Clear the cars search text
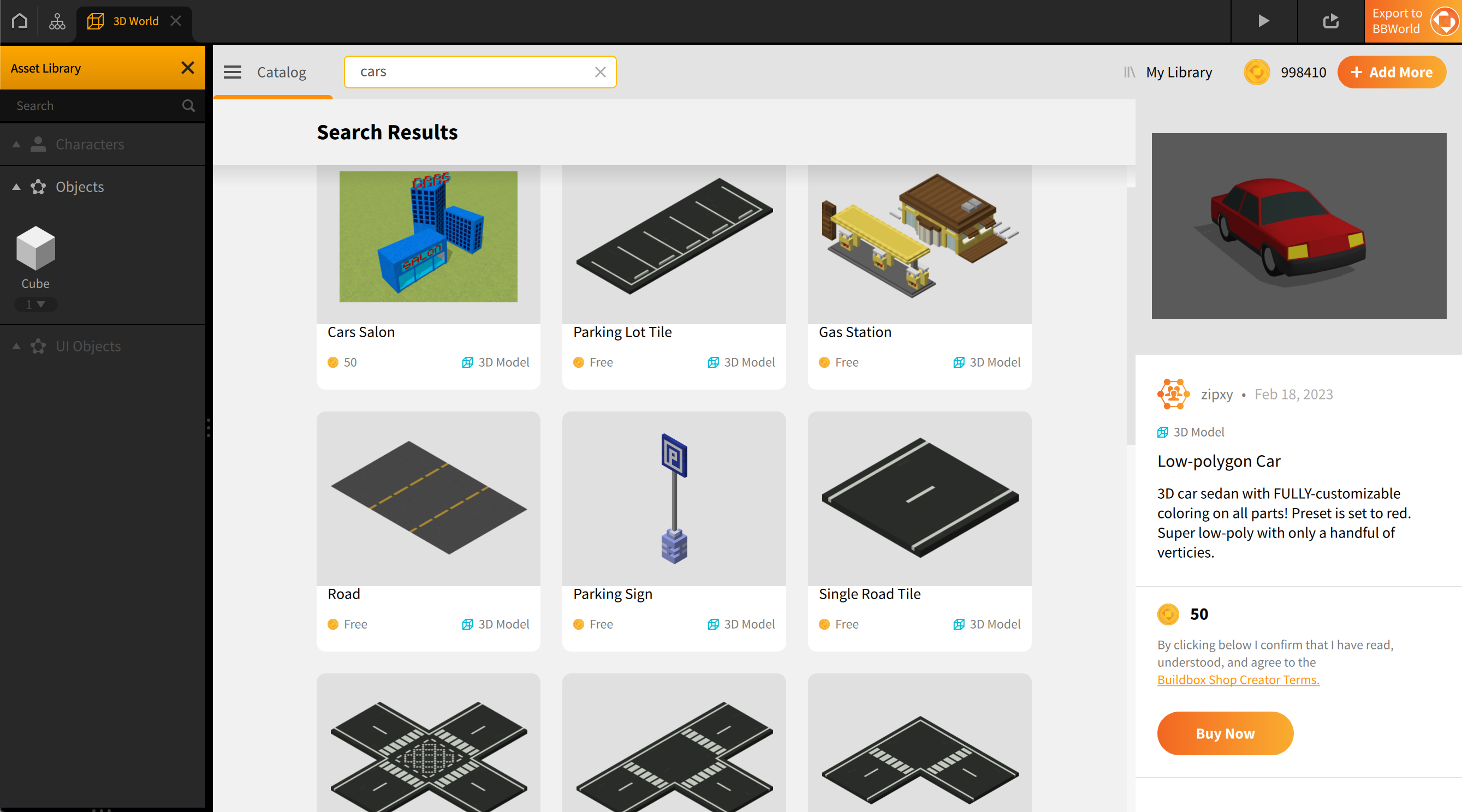1462x812 pixels. [600, 72]
